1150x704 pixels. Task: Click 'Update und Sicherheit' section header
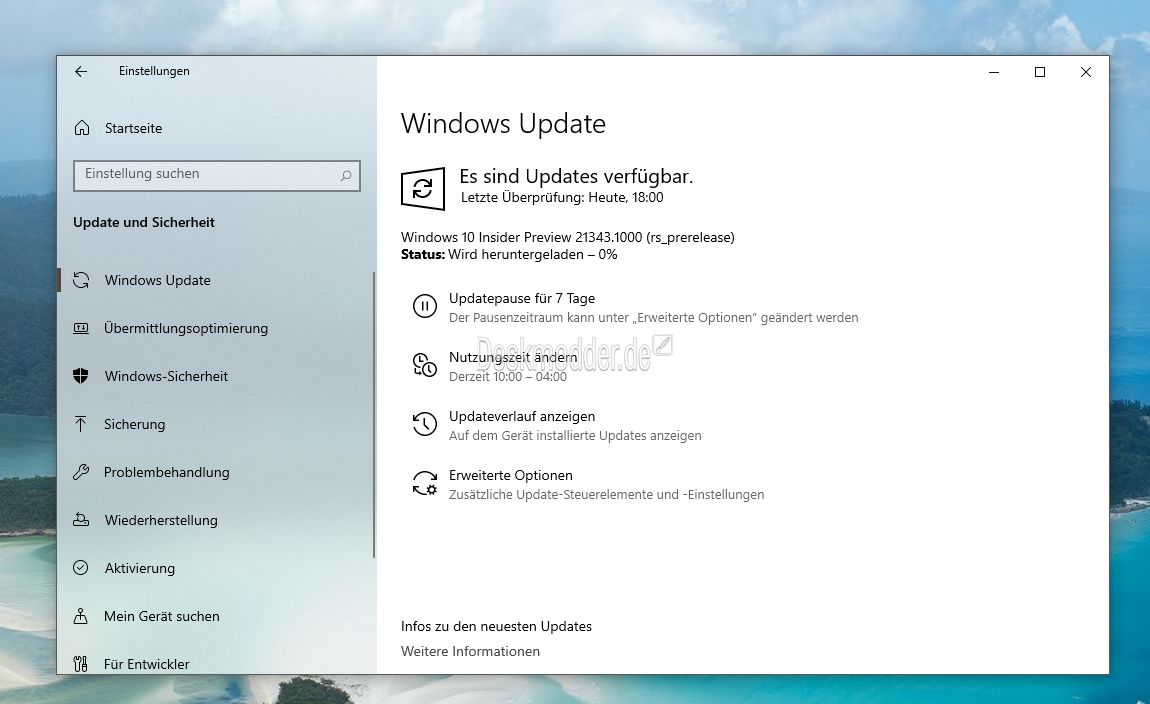point(144,222)
